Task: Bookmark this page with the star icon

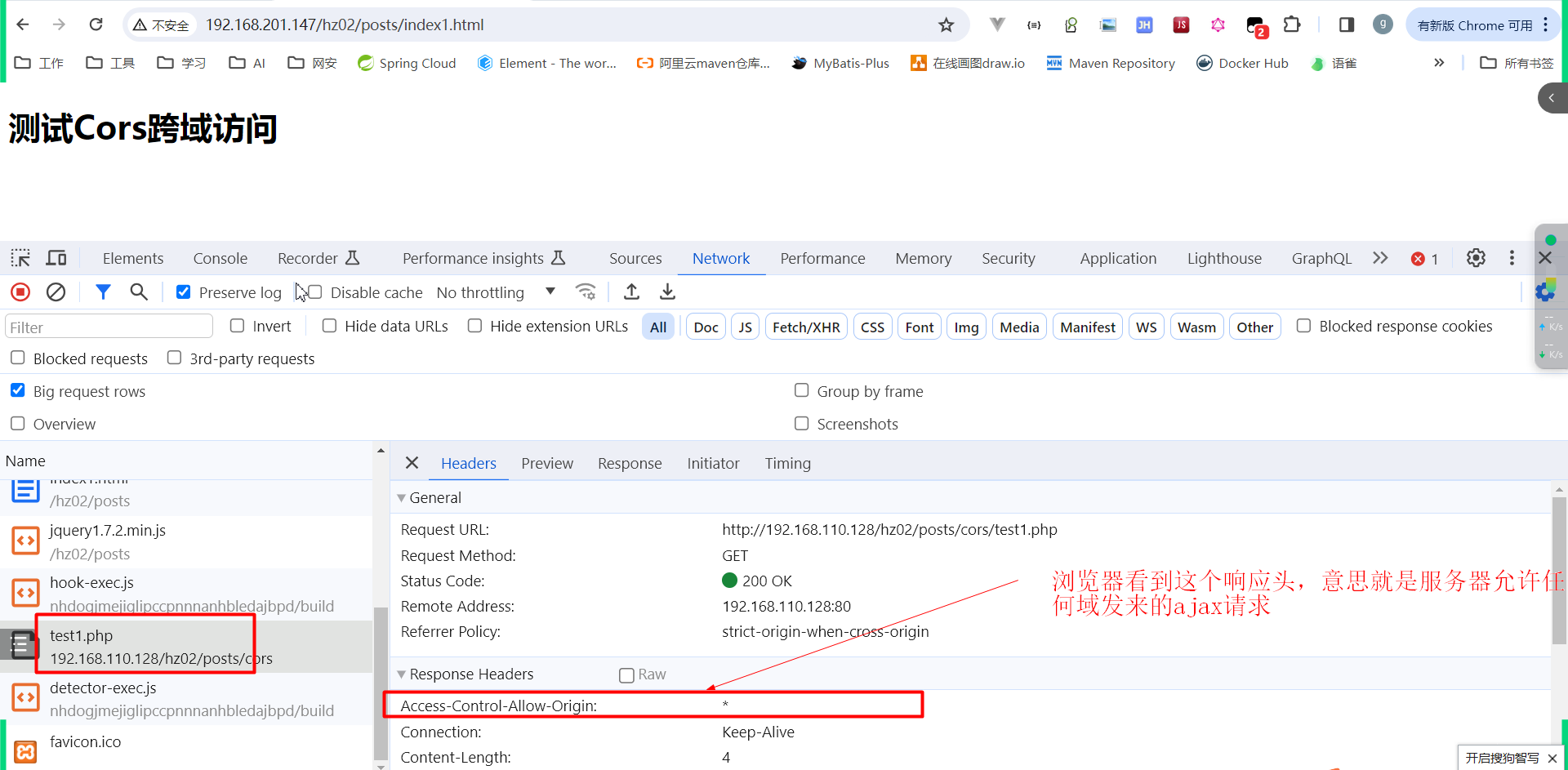Action: coord(946,25)
